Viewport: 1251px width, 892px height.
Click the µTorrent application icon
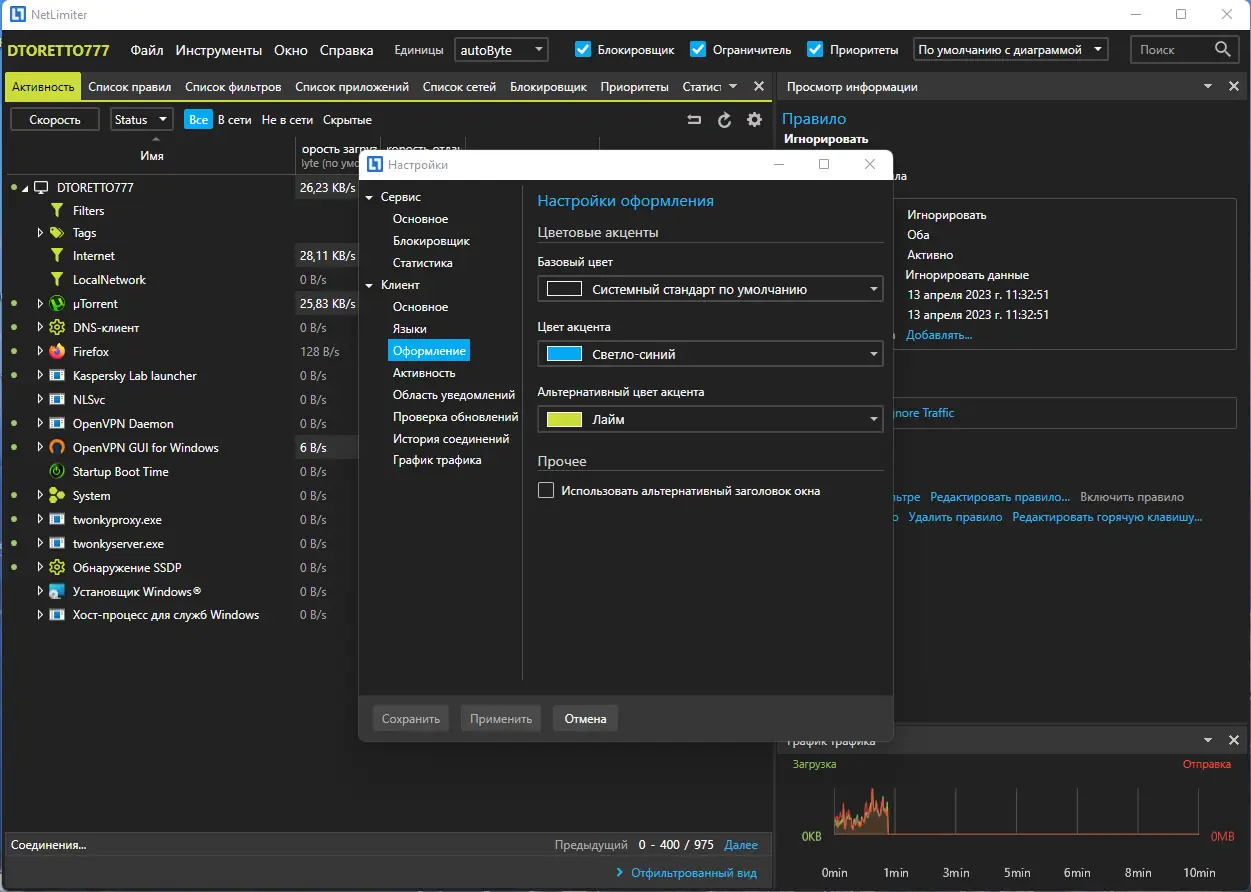click(57, 304)
